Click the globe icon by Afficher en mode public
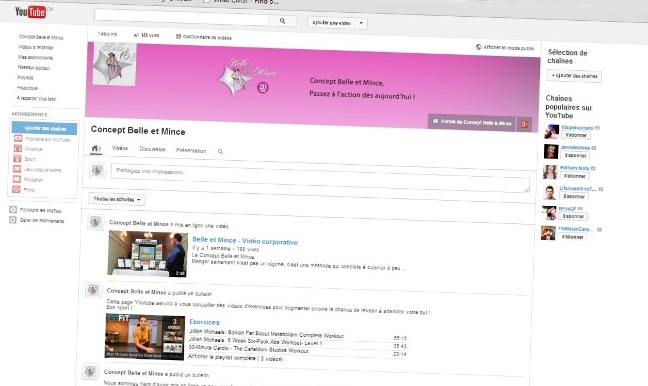Screen dimensions: 648x386 (479, 47)
